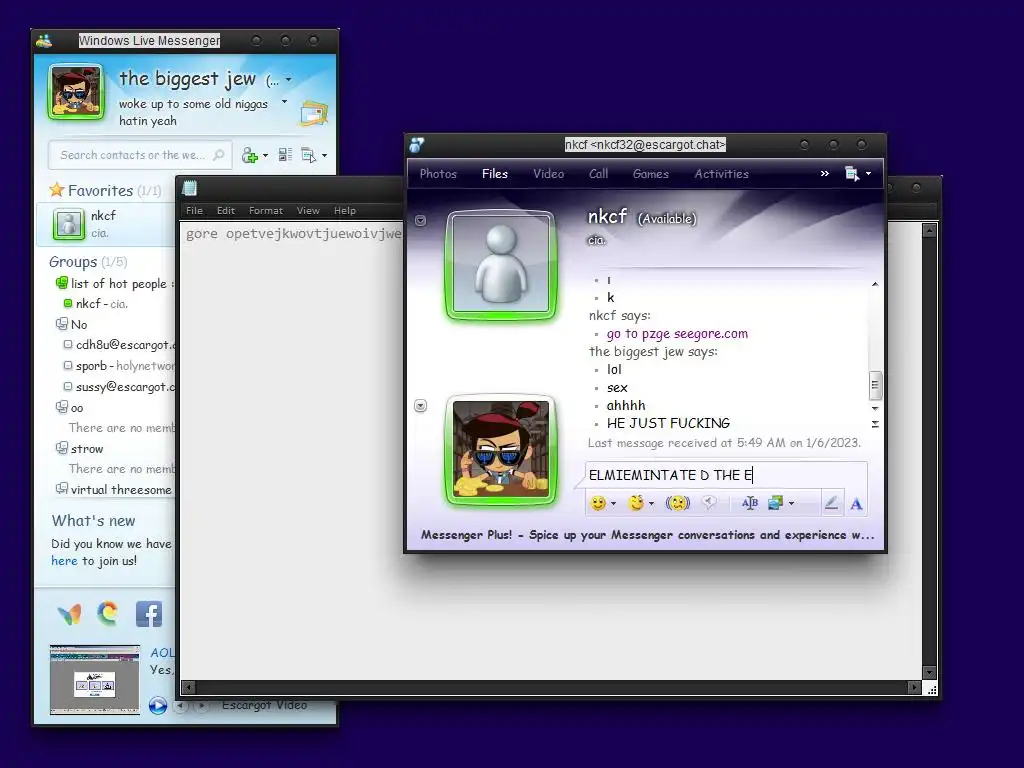
Task: Click the search magnifier icon in Messenger
Action: tap(219, 155)
